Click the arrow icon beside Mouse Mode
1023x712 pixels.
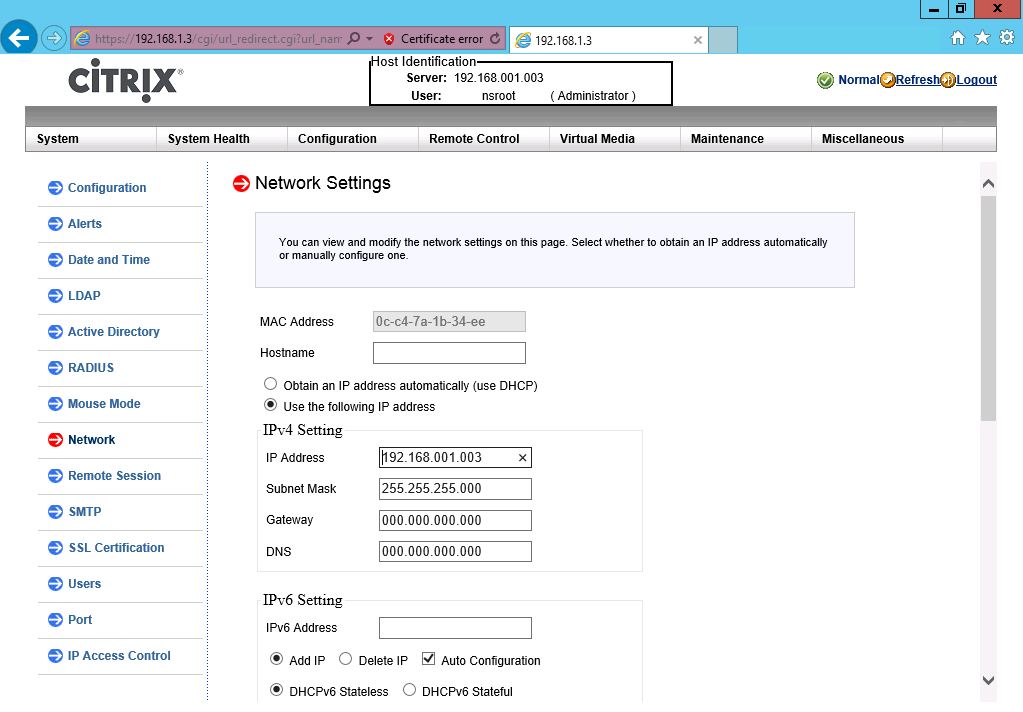tap(55, 404)
